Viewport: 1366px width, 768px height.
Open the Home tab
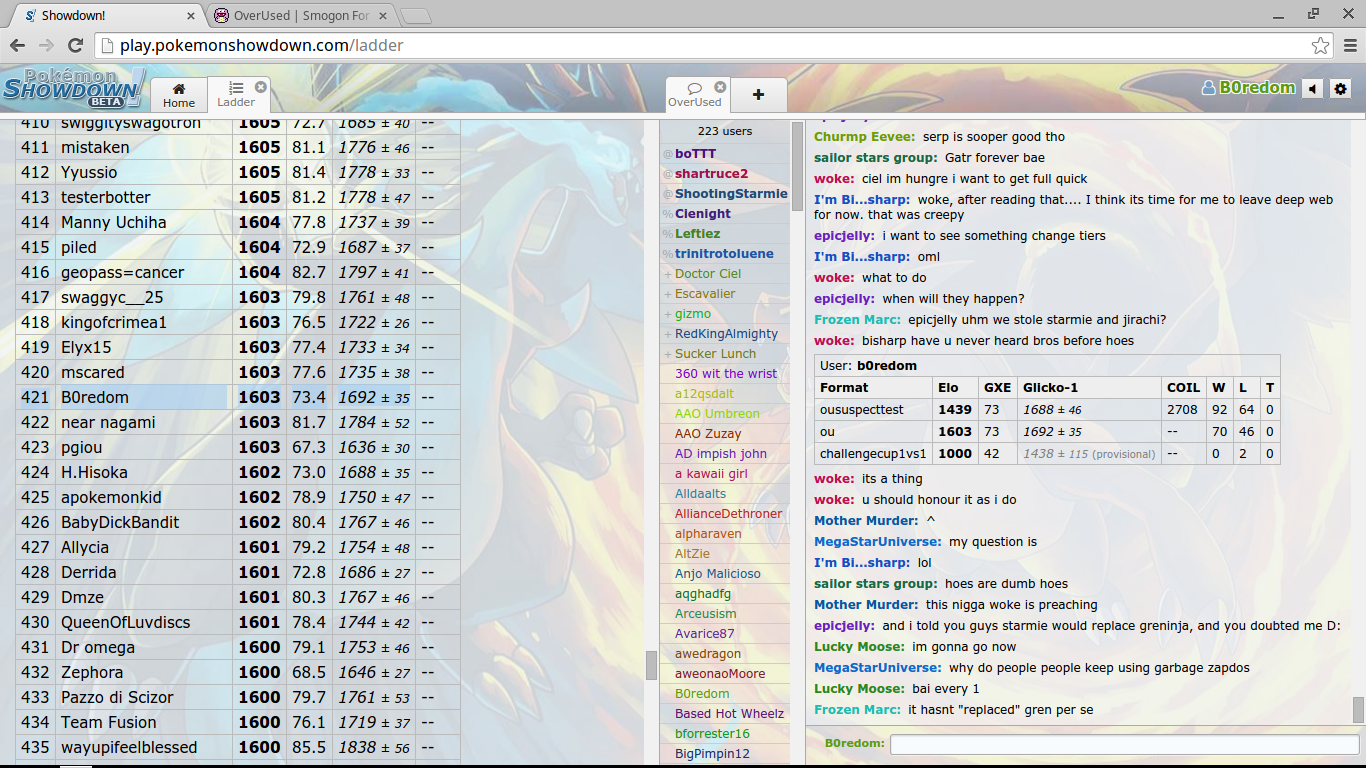[x=178, y=93]
